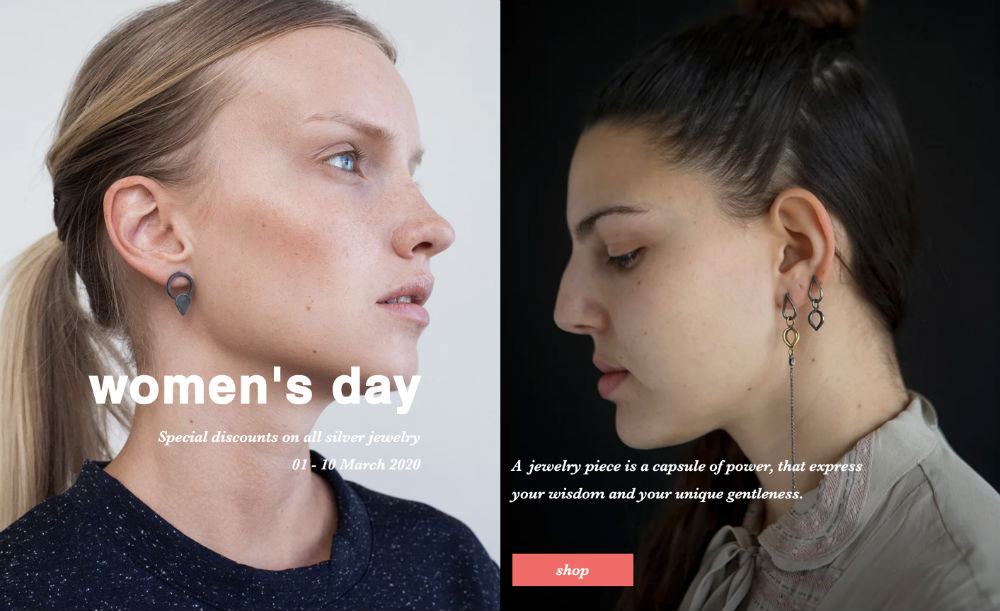1000x611 pixels.
Task: Click the blonde model's blue eye
Action: [x=342, y=161]
